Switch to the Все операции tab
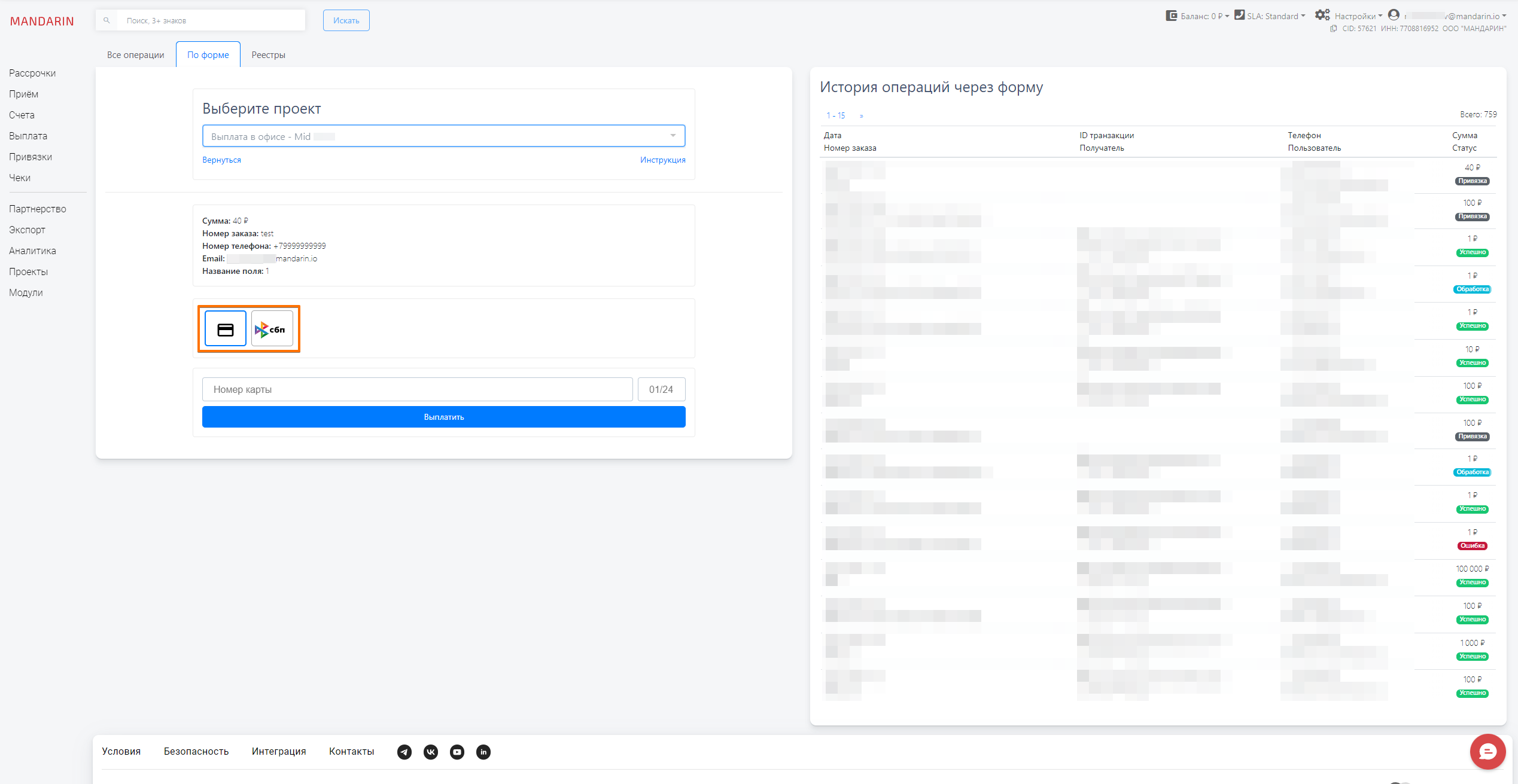Image resolution: width=1518 pixels, height=784 pixels. (x=135, y=55)
